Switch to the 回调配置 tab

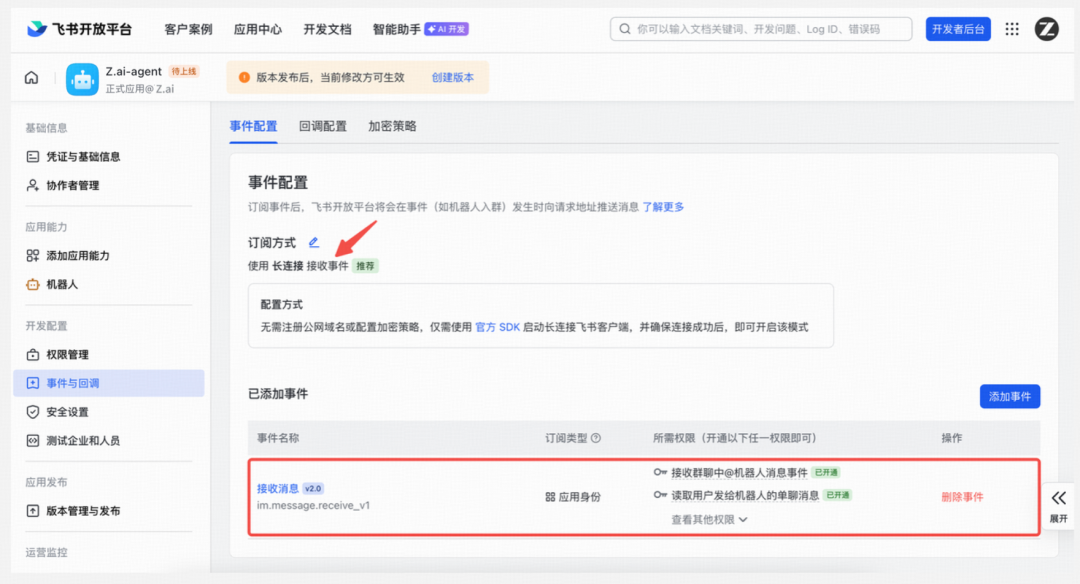click(322, 126)
